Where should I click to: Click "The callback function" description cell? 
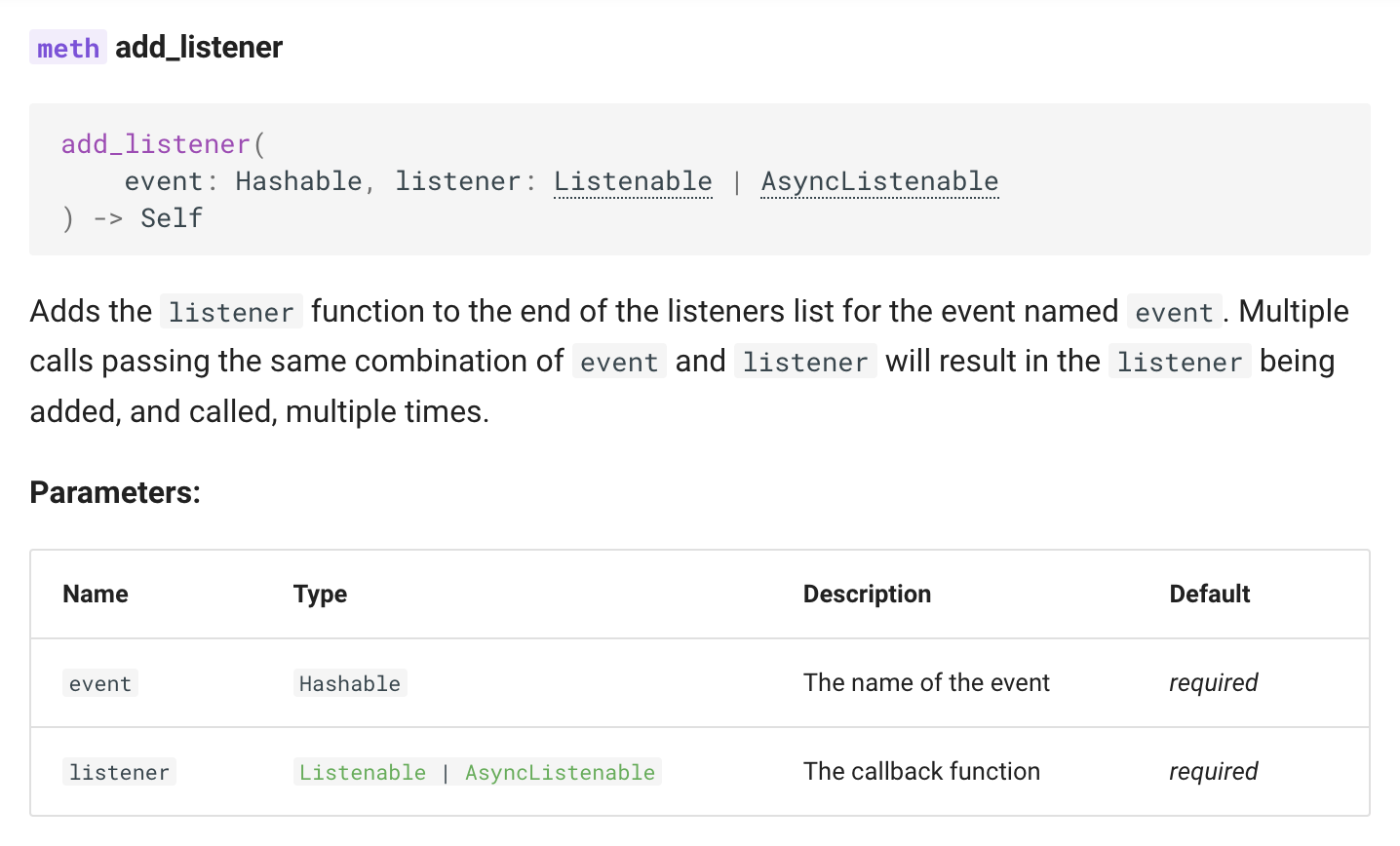pyautogui.click(x=921, y=771)
